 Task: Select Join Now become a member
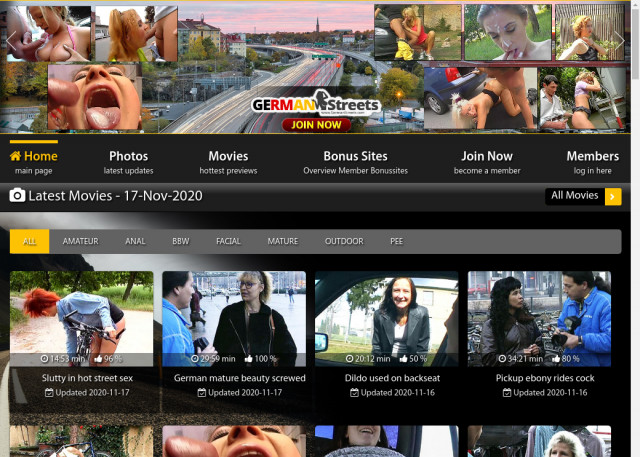coord(487,162)
